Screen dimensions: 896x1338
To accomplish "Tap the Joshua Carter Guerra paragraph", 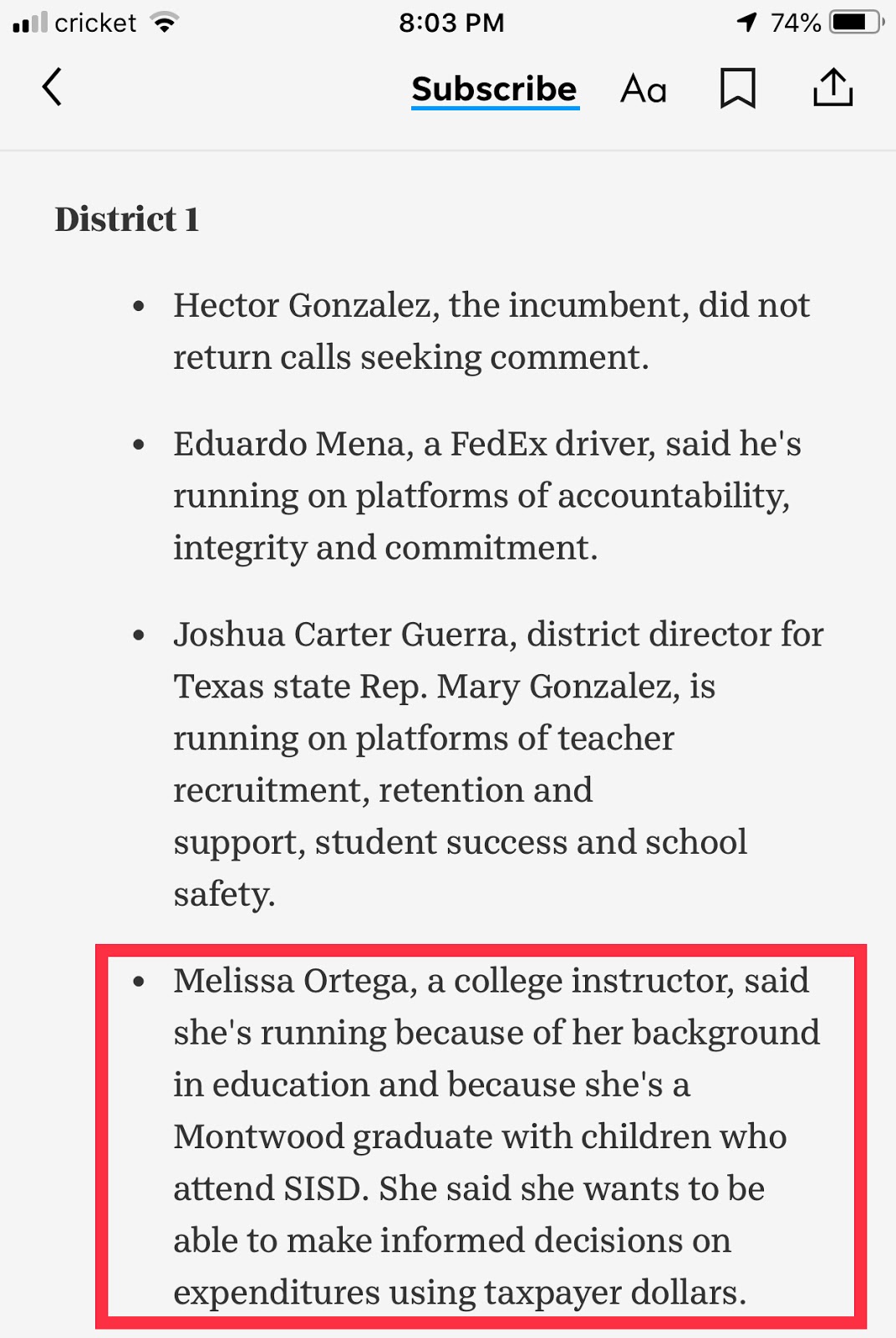I will point(497,763).
